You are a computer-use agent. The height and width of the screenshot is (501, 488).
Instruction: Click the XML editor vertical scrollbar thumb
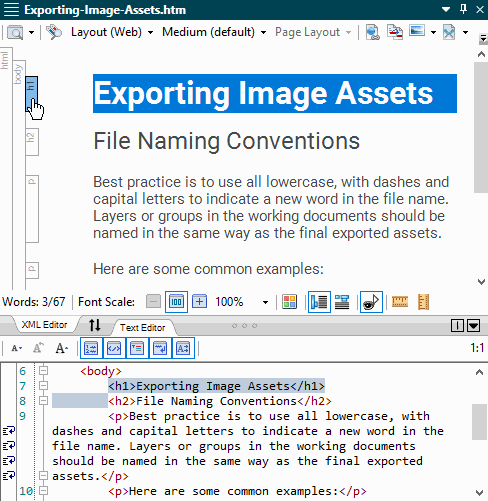pyautogui.click(x=481, y=127)
